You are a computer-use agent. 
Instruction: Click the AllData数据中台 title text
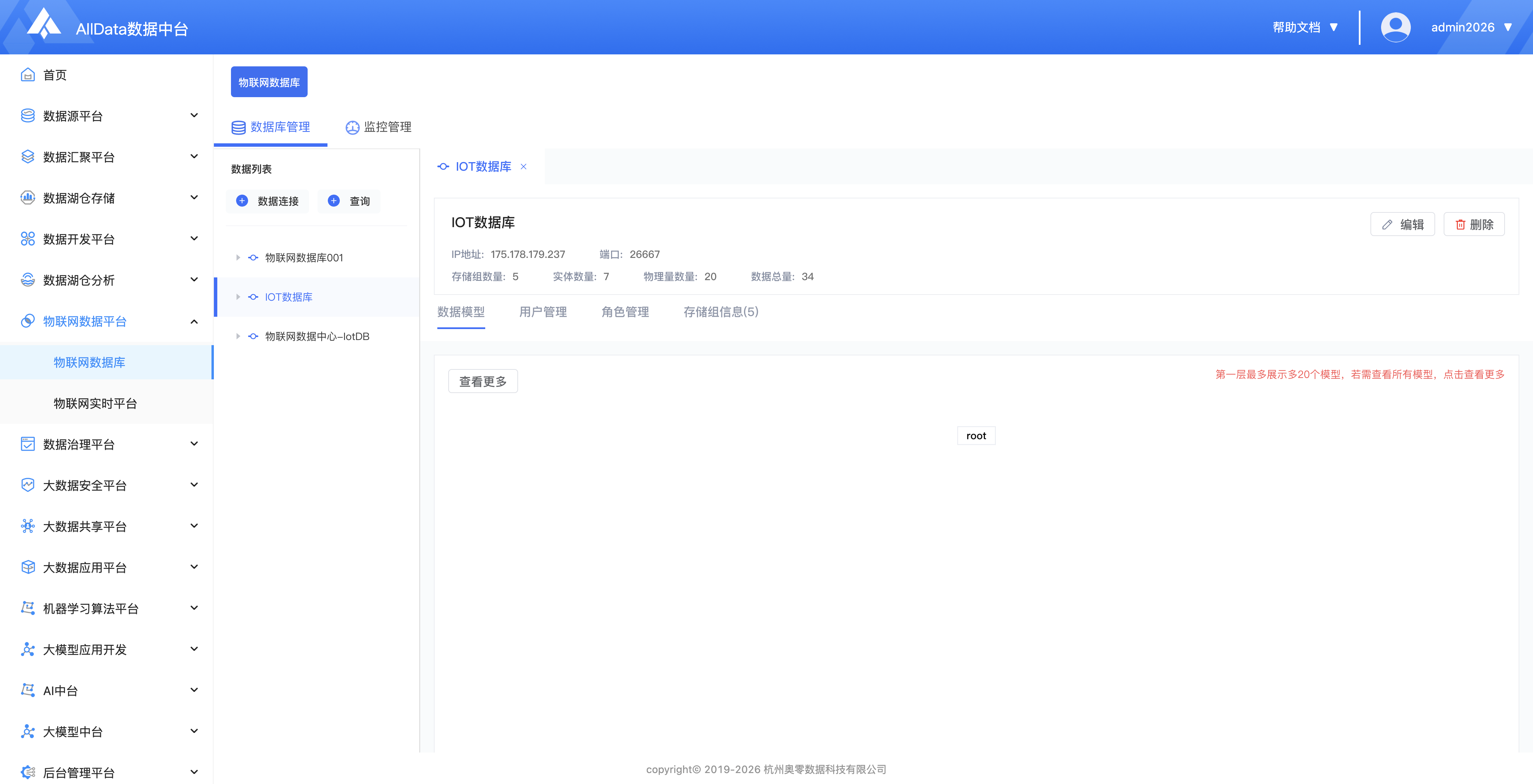(132, 28)
